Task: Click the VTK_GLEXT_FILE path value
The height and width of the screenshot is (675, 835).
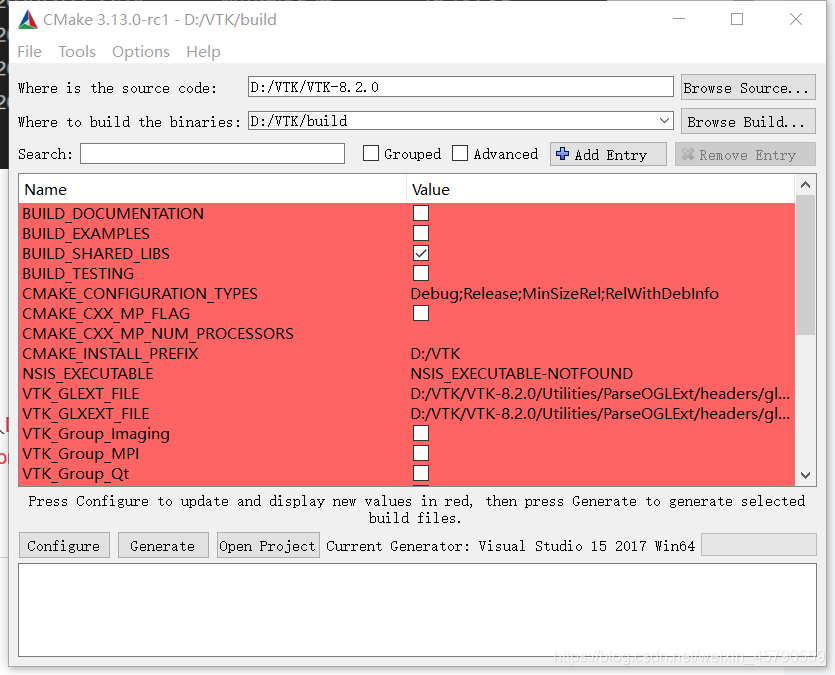Action: point(600,393)
